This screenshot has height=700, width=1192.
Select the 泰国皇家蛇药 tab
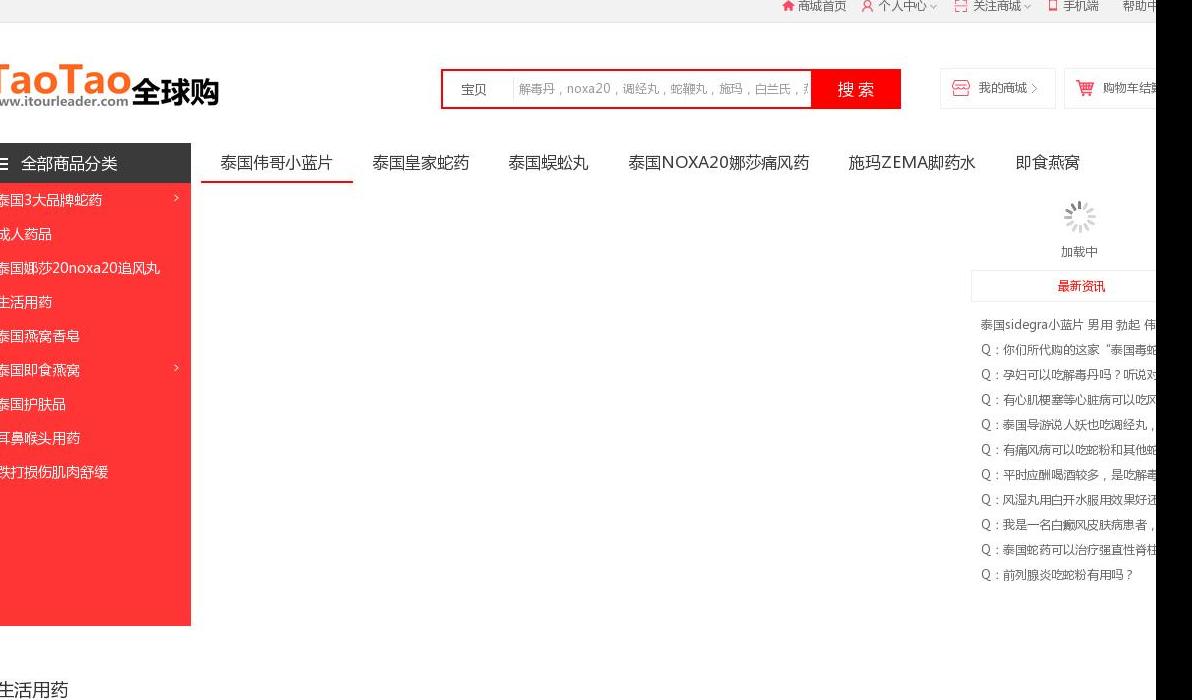(420, 163)
